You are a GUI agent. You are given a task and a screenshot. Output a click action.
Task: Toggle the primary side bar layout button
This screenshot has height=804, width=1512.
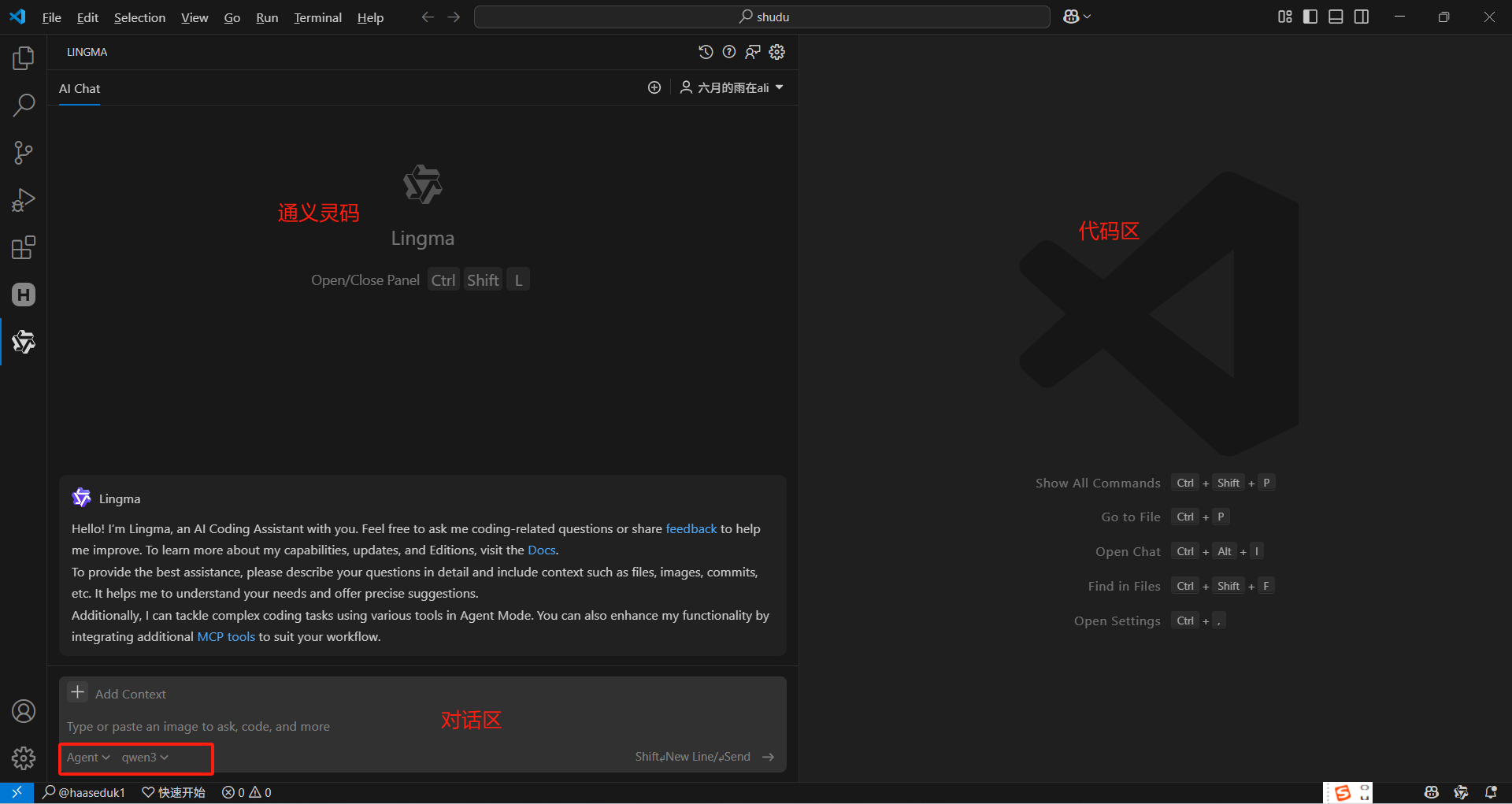(1310, 17)
